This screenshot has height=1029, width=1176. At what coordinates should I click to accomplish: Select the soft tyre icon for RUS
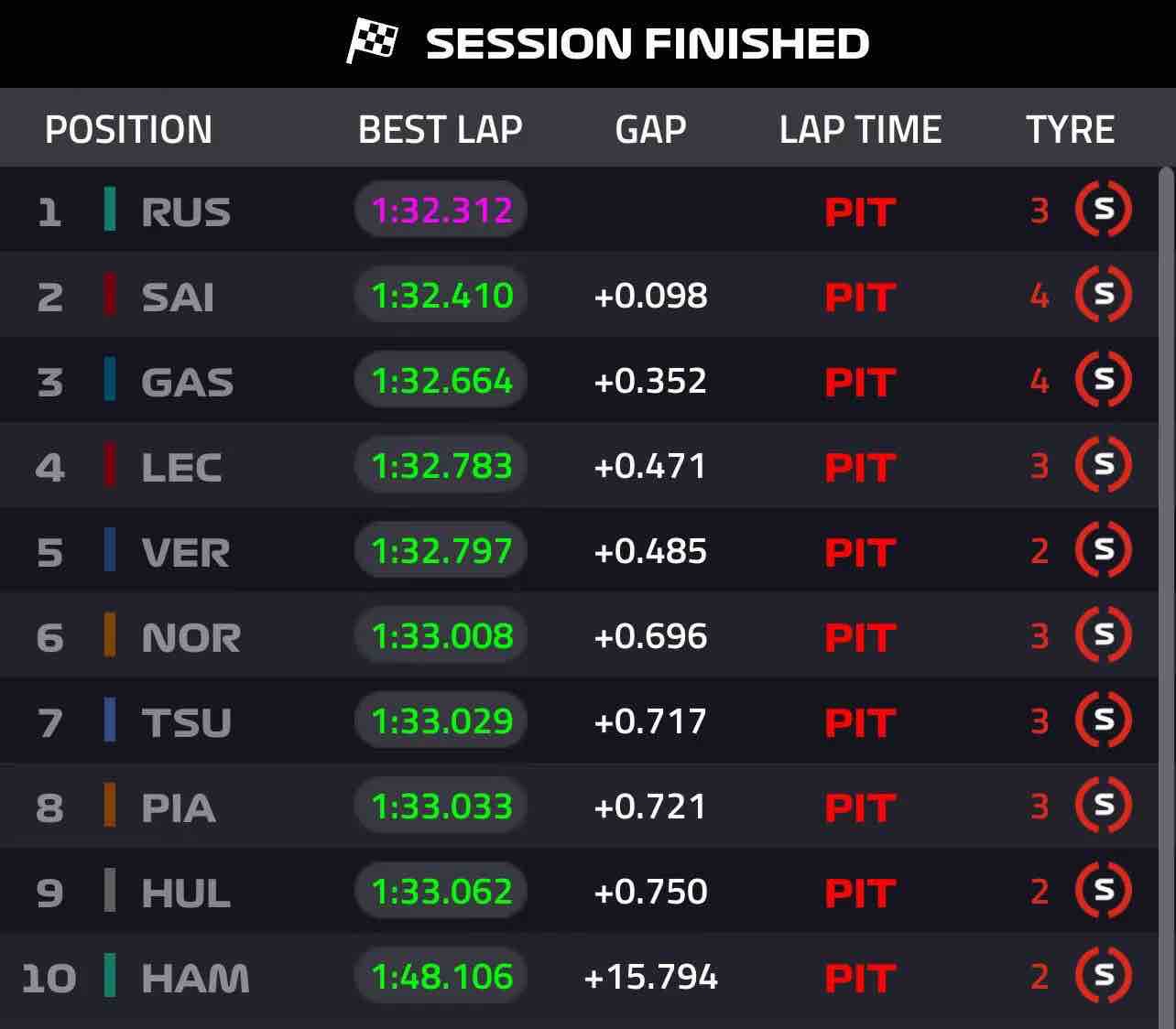coord(1104,208)
